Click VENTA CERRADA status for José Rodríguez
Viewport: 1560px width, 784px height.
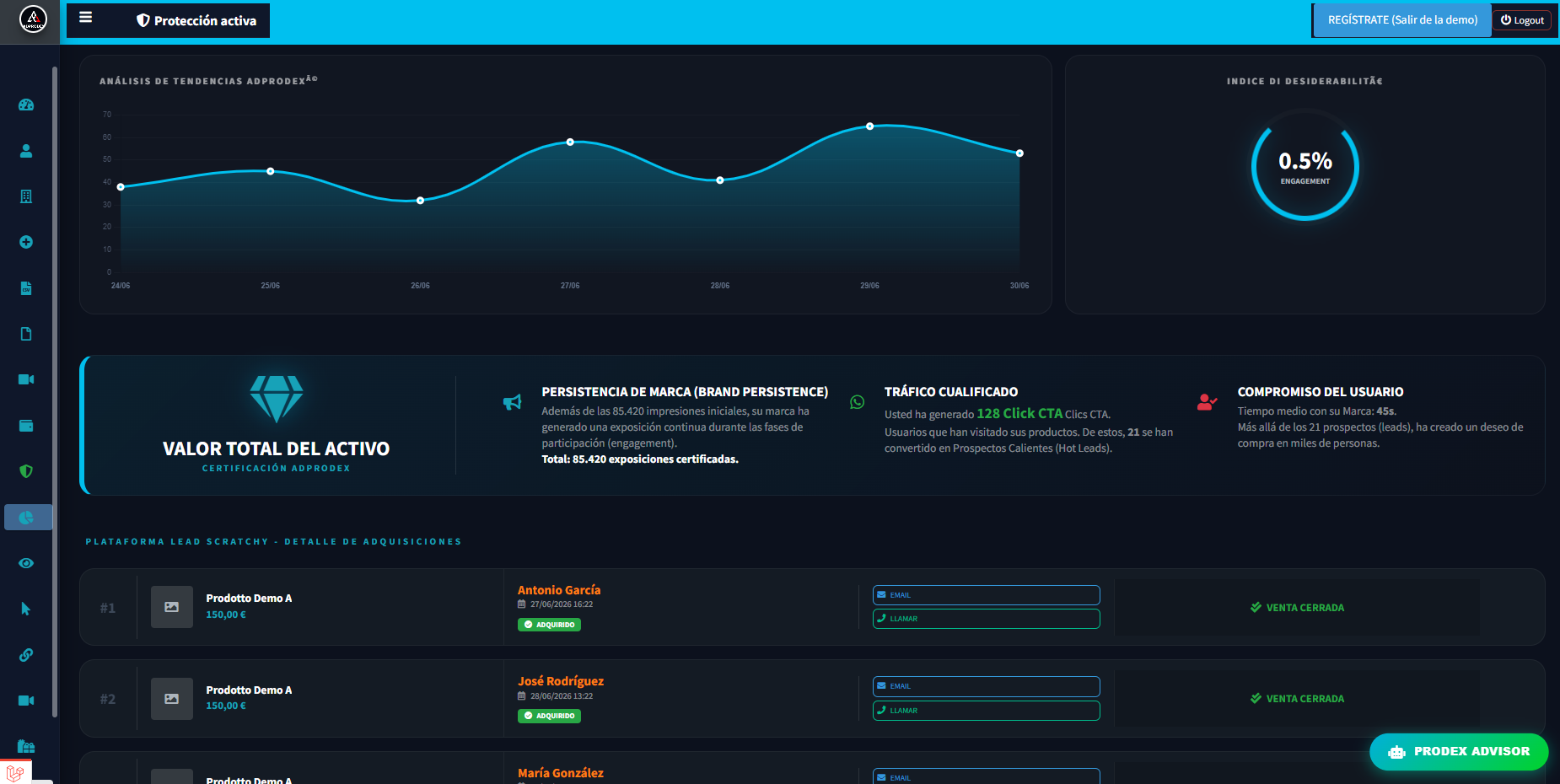tap(1297, 699)
